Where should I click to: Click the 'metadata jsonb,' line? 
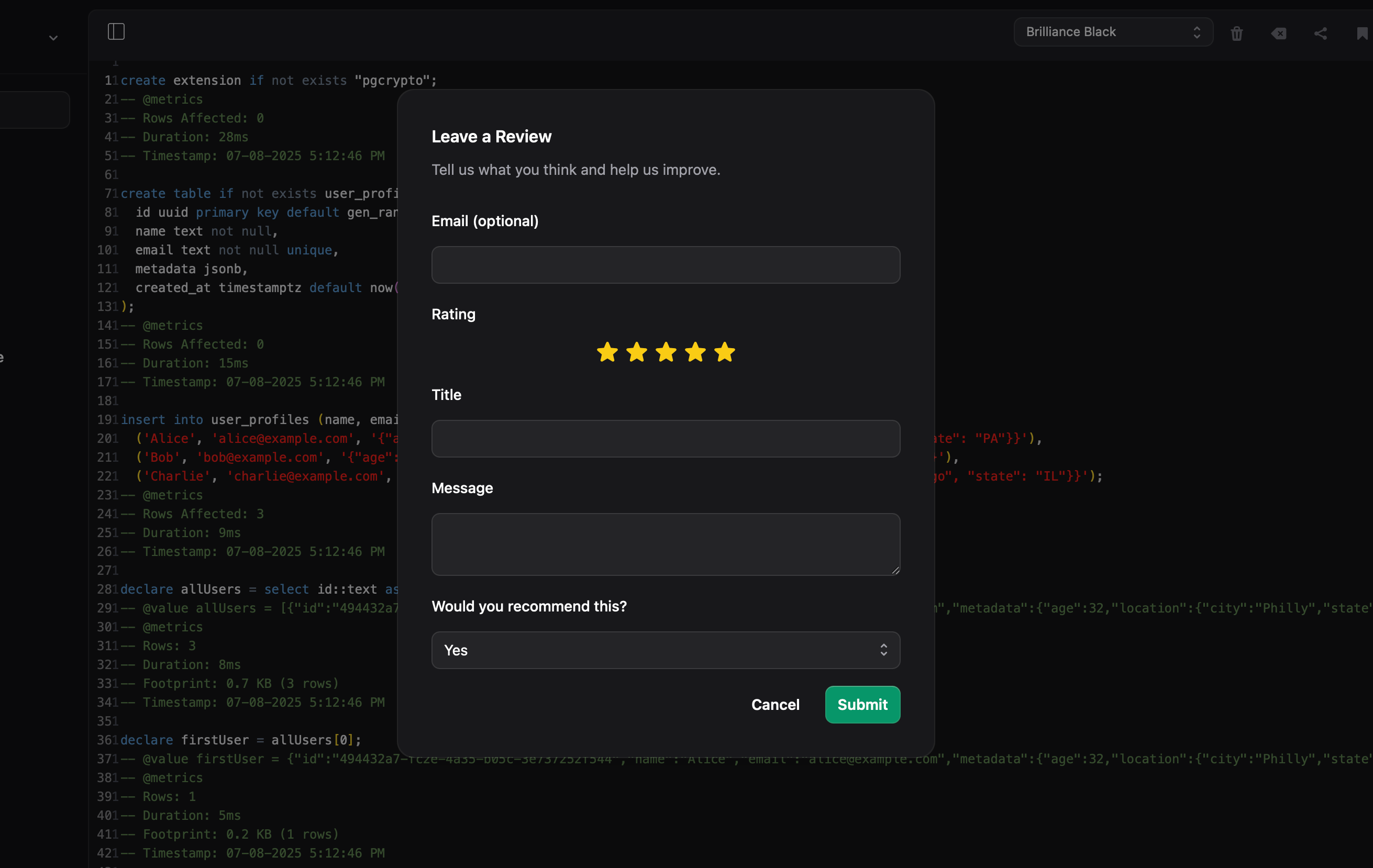(x=192, y=269)
